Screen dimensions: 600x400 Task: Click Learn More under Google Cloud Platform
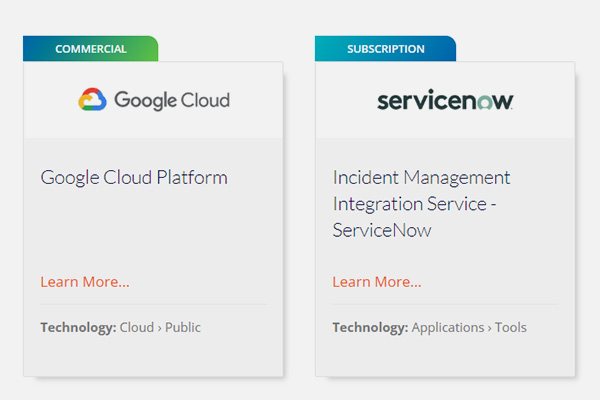pos(85,282)
